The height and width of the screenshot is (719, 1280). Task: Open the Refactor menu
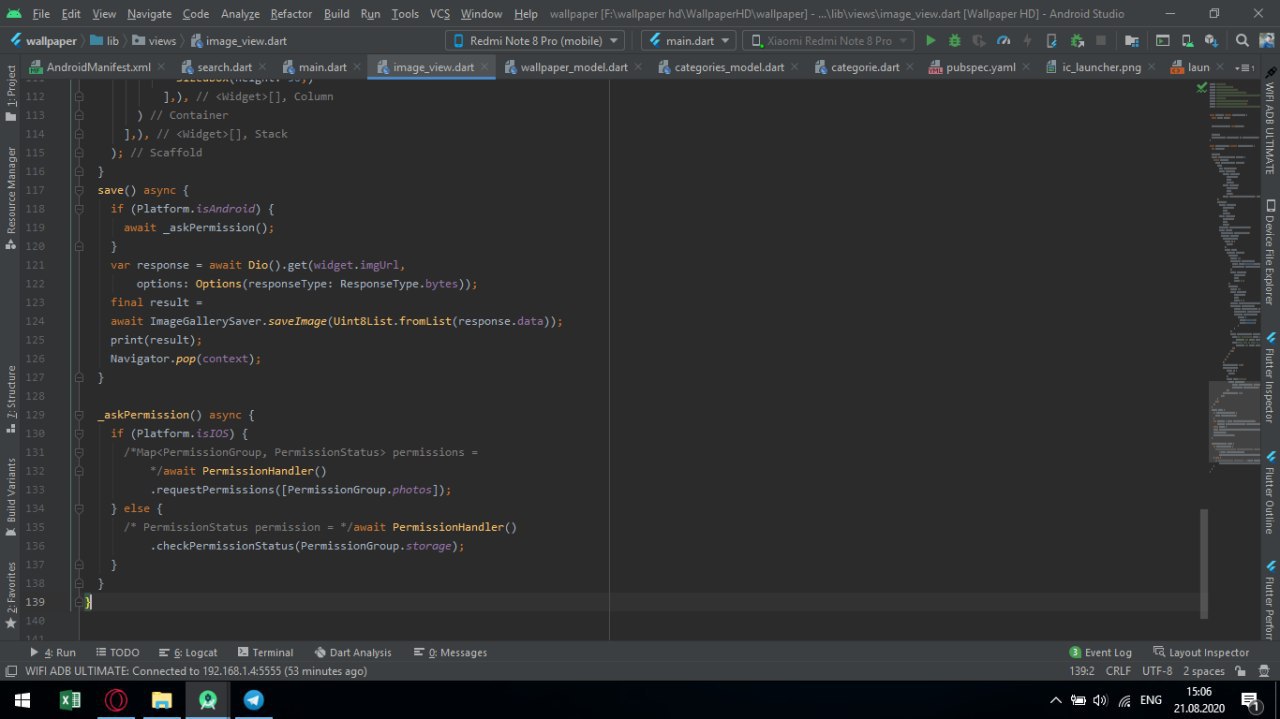click(291, 14)
